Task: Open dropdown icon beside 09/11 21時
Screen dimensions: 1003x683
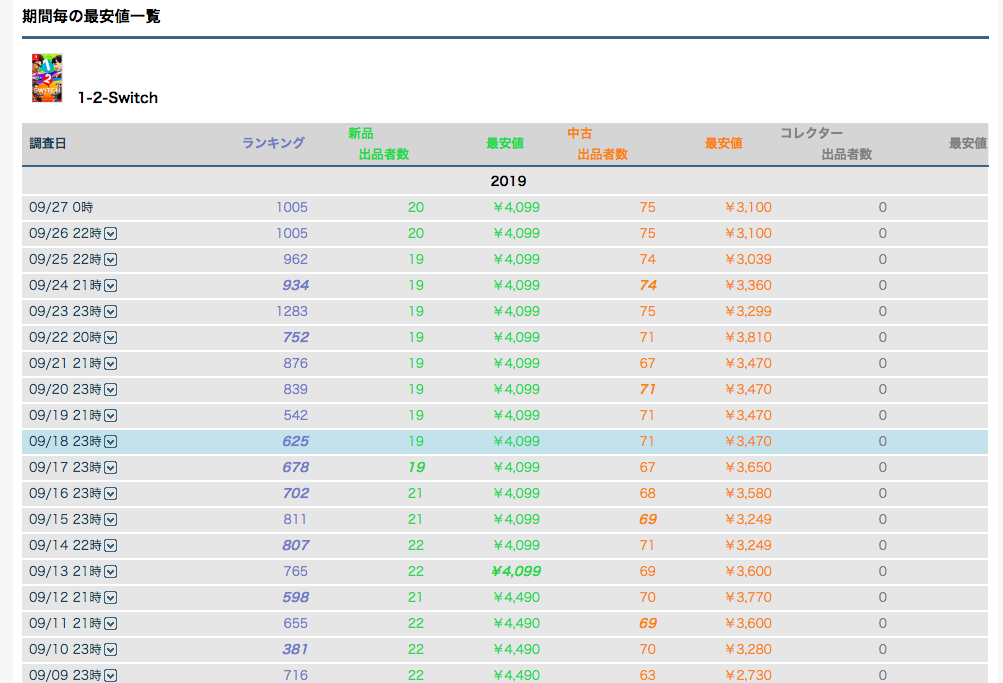Action: click(111, 624)
